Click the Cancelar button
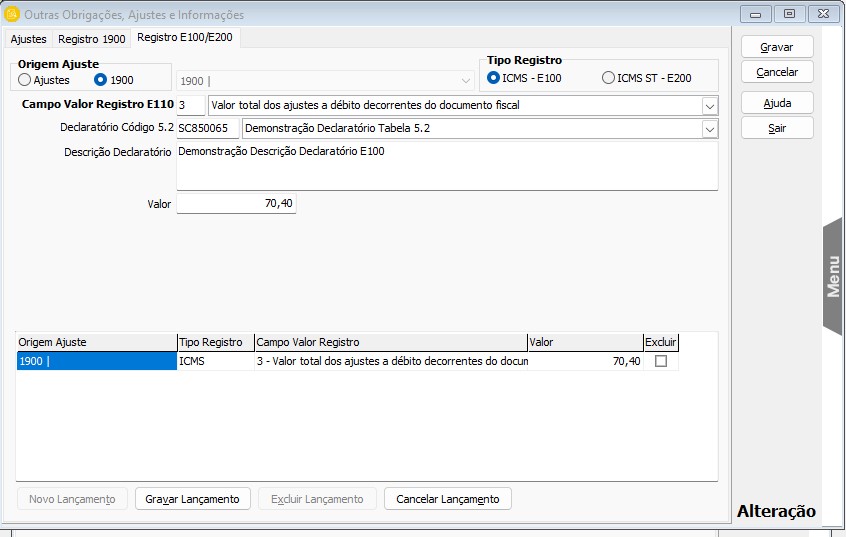Image resolution: width=846 pixels, height=537 pixels. pyautogui.click(x=776, y=72)
